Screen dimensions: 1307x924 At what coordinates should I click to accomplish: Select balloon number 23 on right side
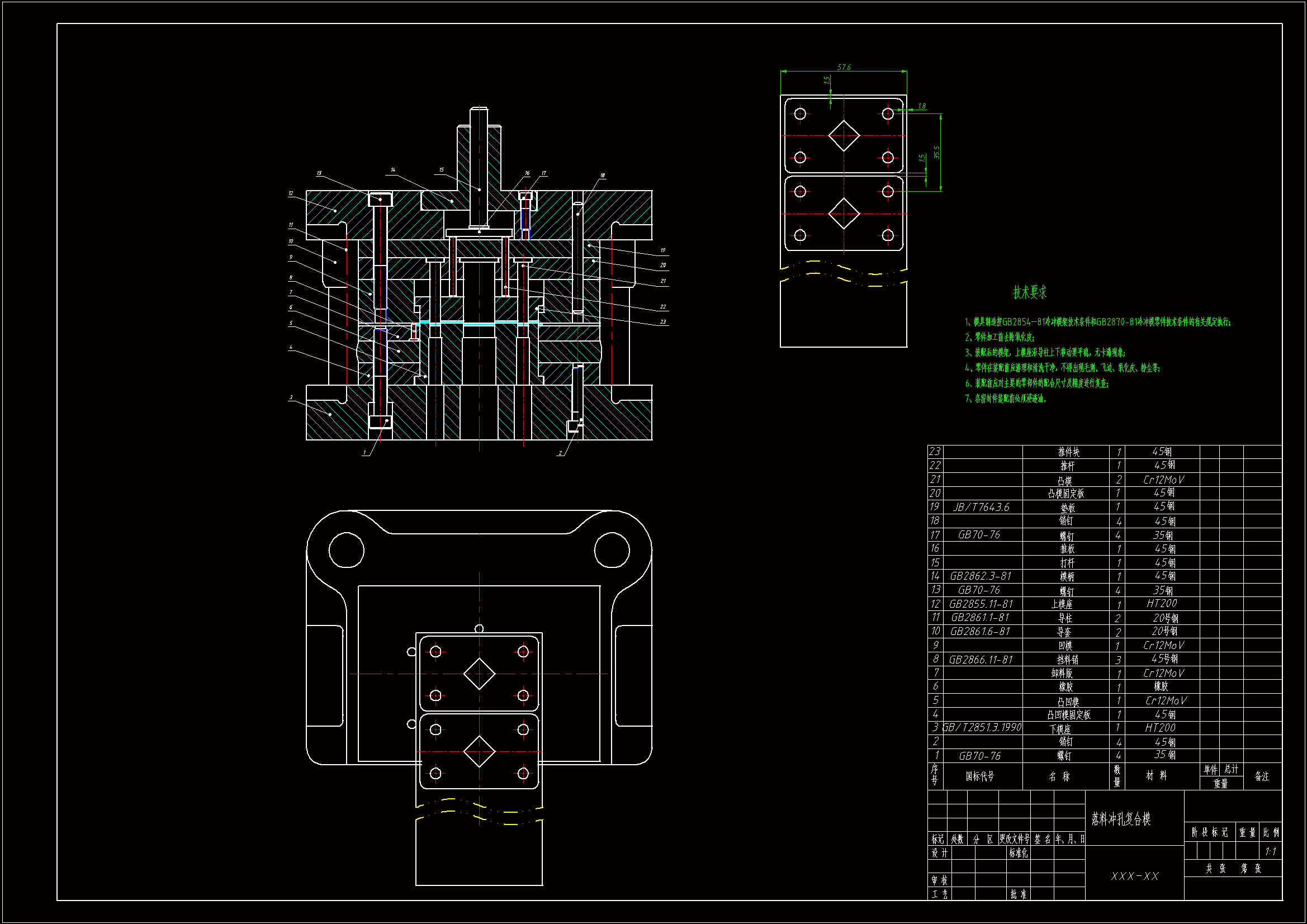[662, 321]
